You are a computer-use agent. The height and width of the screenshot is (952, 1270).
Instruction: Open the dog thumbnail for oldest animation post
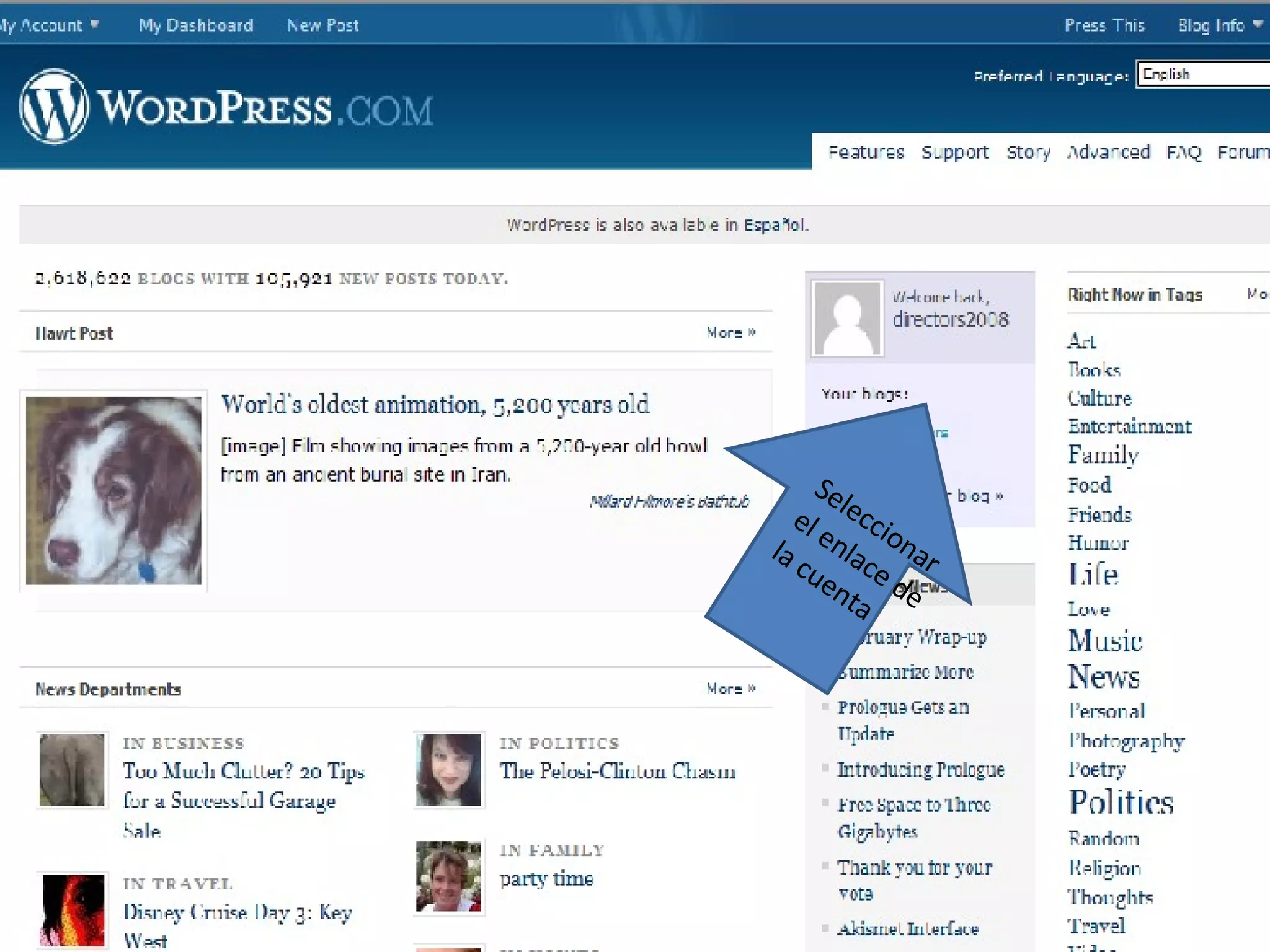(113, 490)
